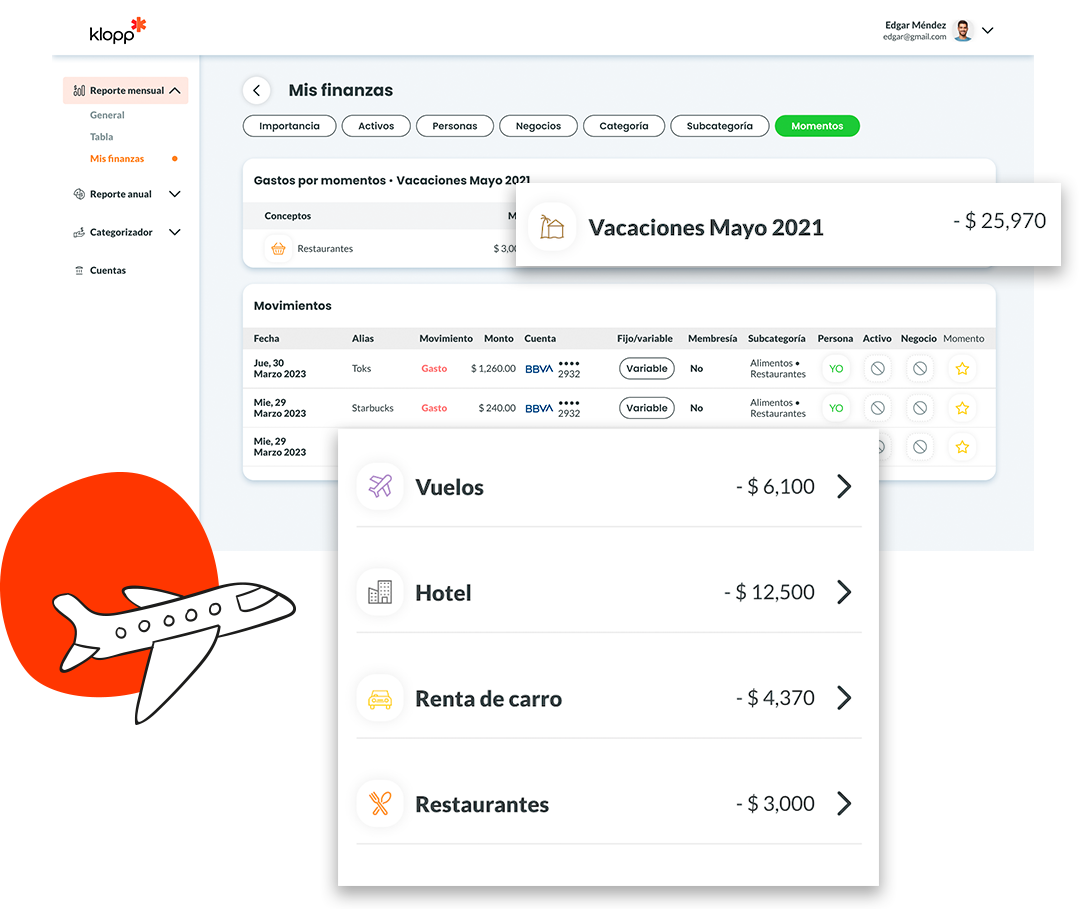The width and height of the screenshot is (1086, 909).
Task: Click the Renta de carro car icon
Action: 380,699
